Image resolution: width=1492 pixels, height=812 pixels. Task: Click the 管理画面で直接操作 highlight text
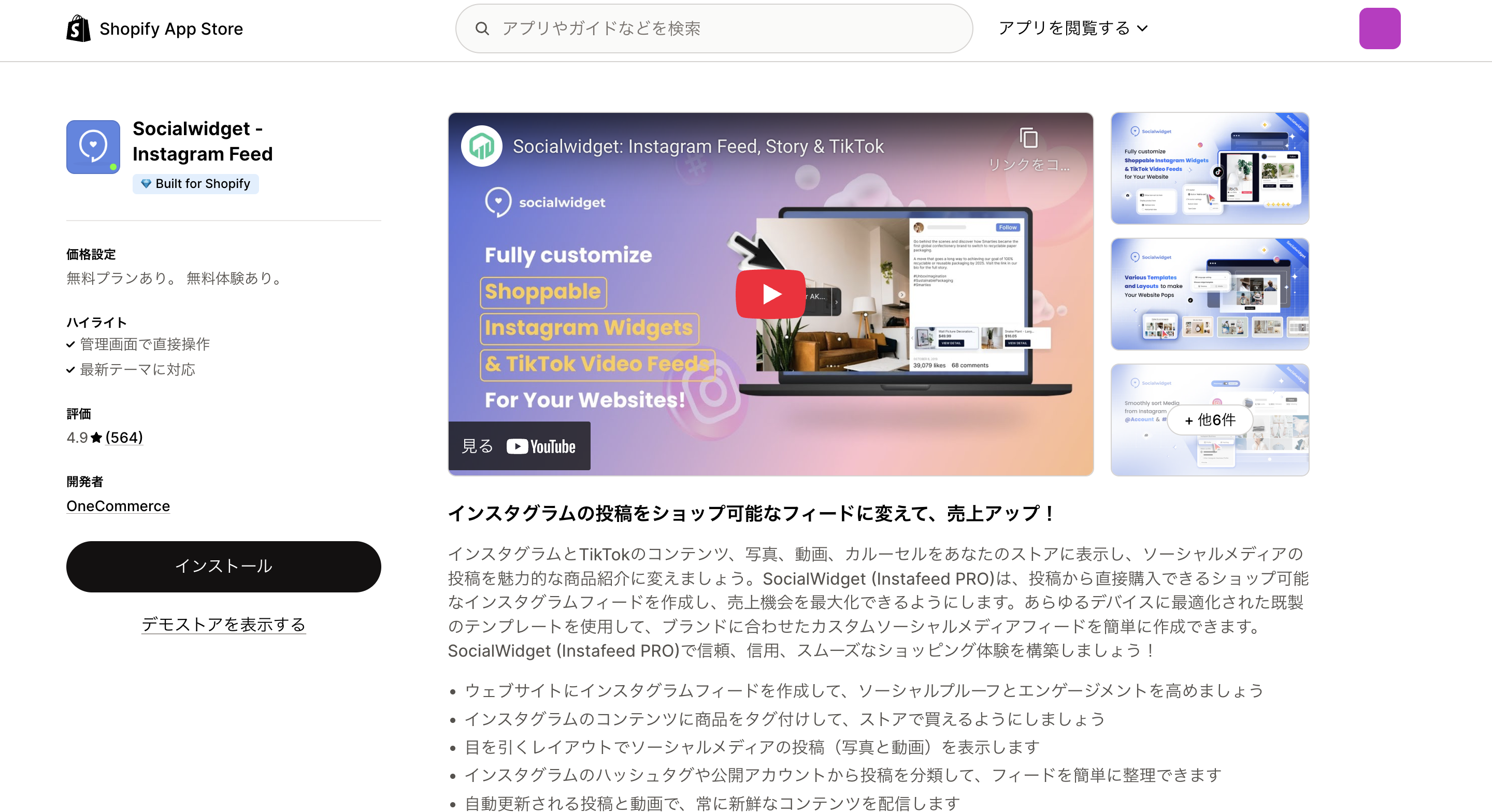pyautogui.click(x=145, y=344)
